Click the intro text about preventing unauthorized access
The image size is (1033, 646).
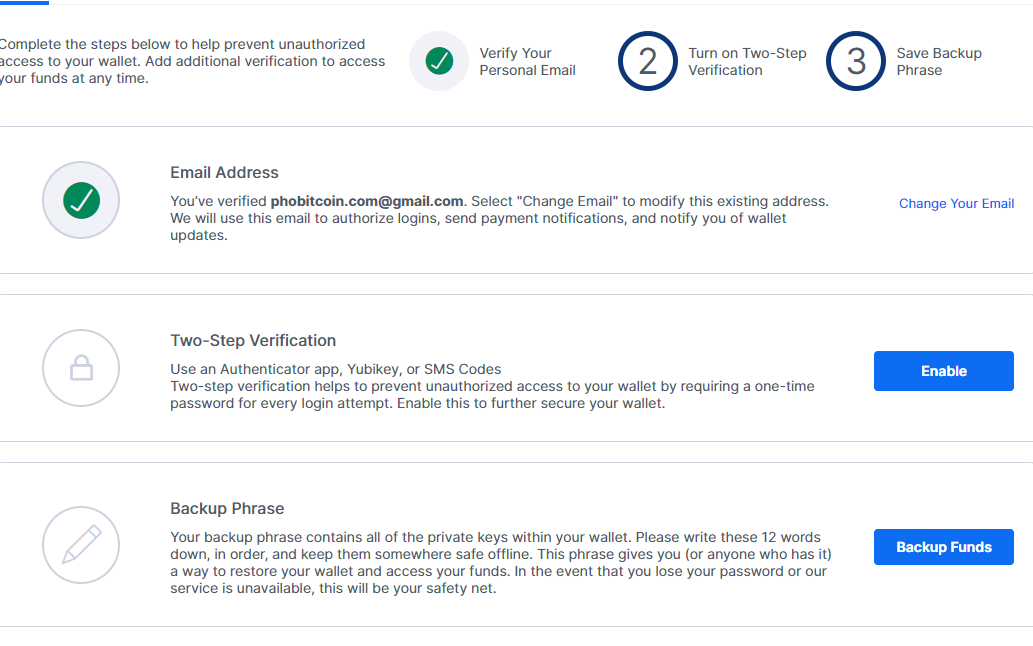tap(190, 61)
